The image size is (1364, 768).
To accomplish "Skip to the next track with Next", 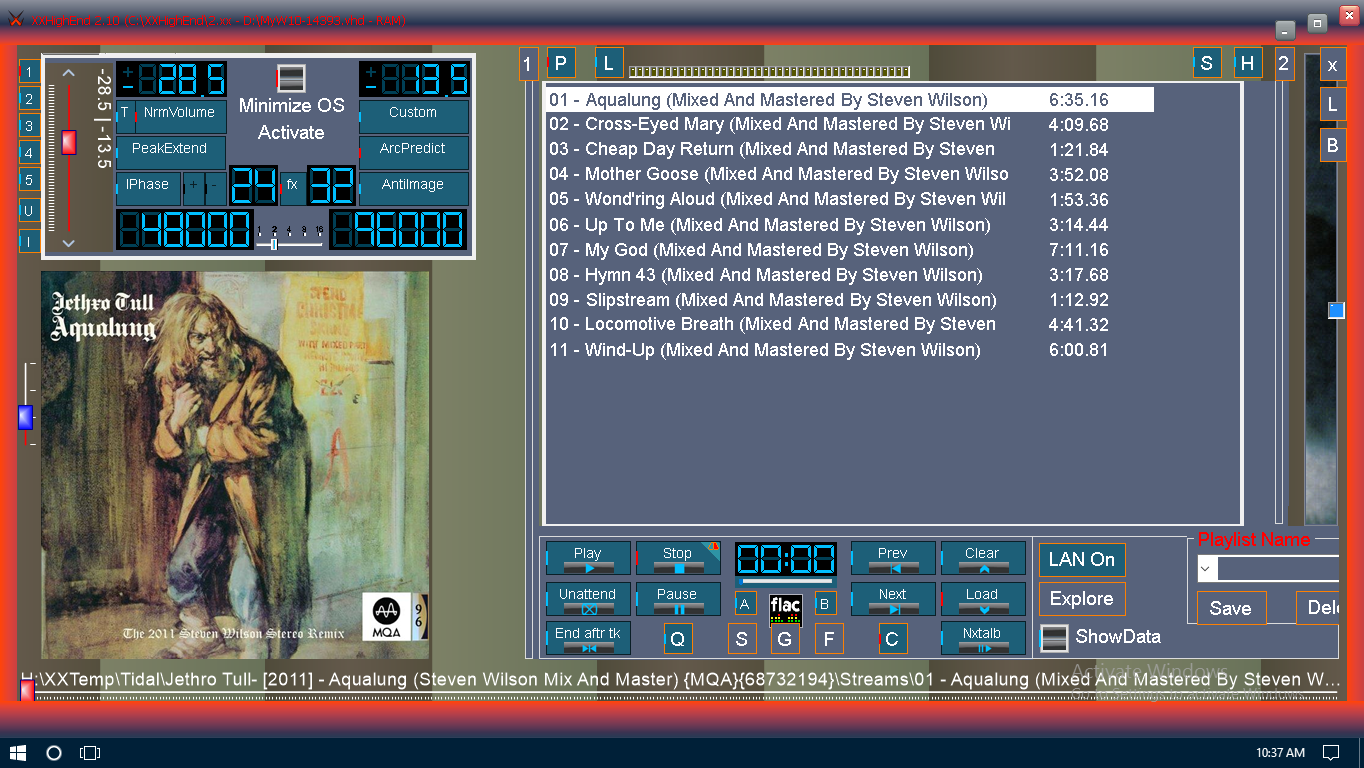I will (892, 599).
